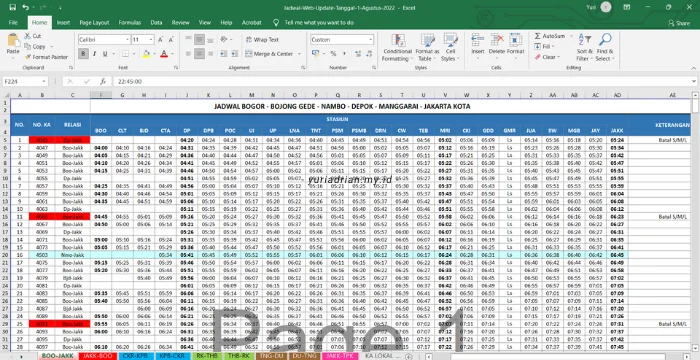Expand the Calibri font name dropdown
700x360 pixels.
coord(127,40)
